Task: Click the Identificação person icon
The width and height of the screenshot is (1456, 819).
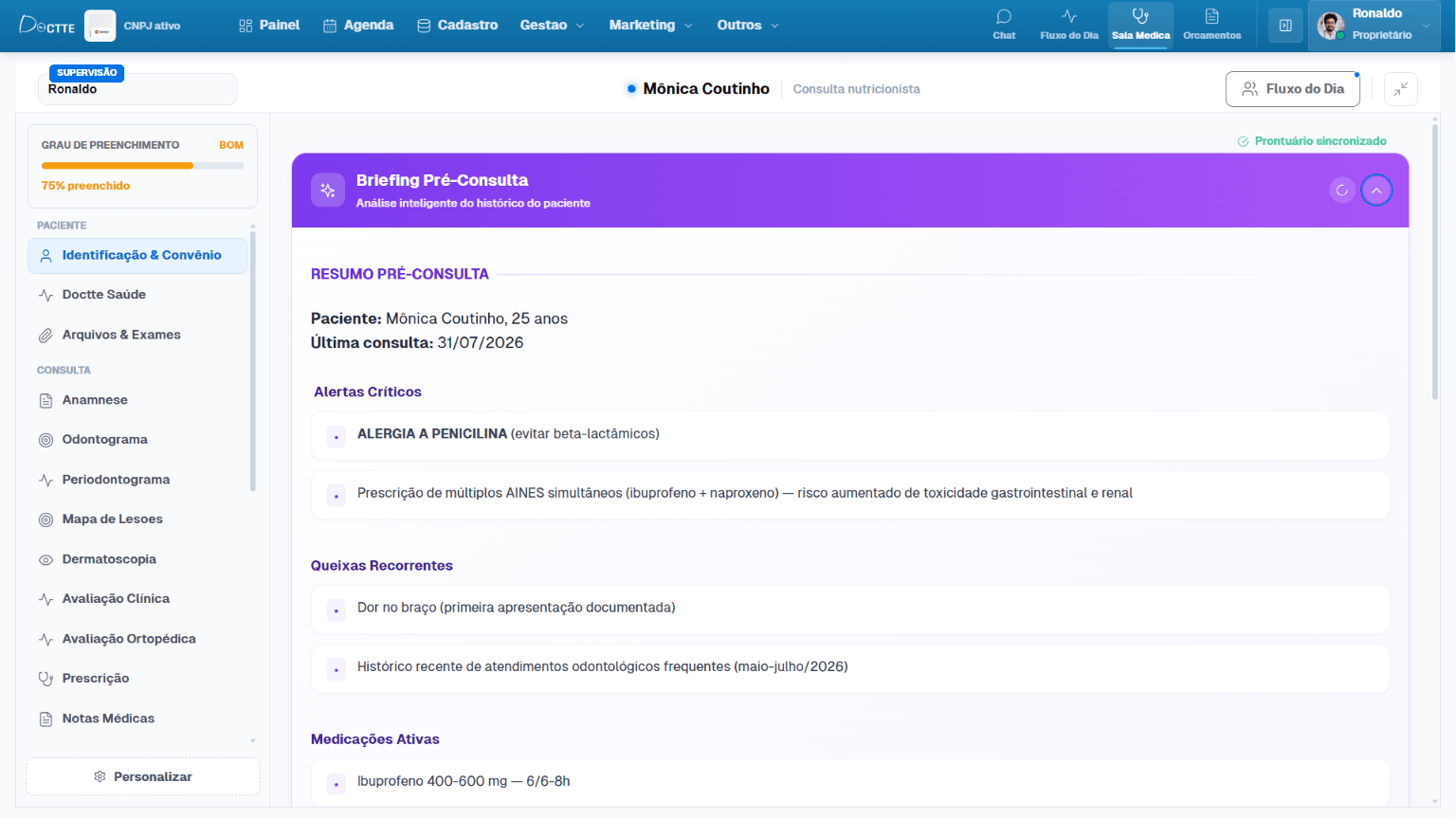Action: (45, 256)
